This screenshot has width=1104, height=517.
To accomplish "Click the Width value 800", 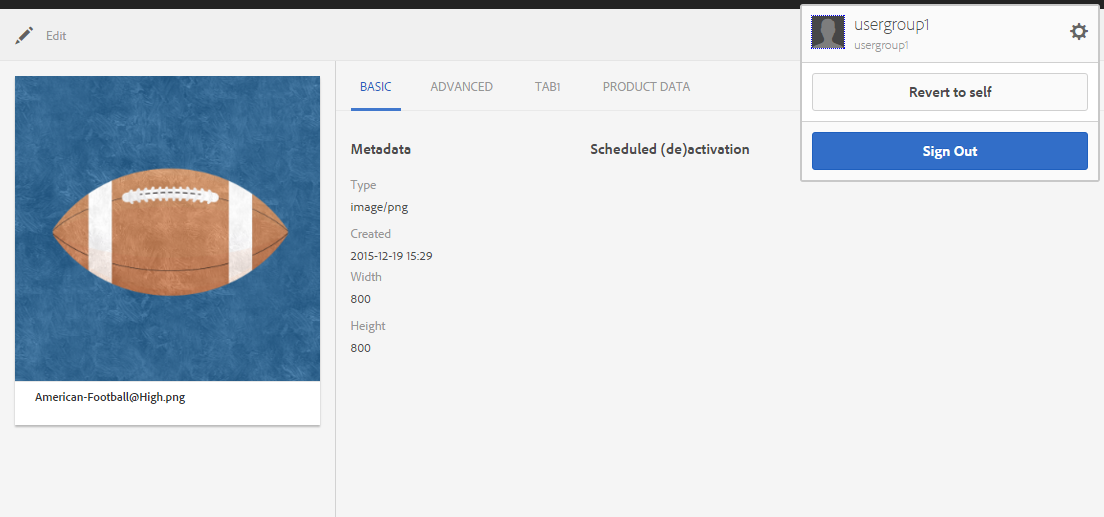I will pos(360,299).
